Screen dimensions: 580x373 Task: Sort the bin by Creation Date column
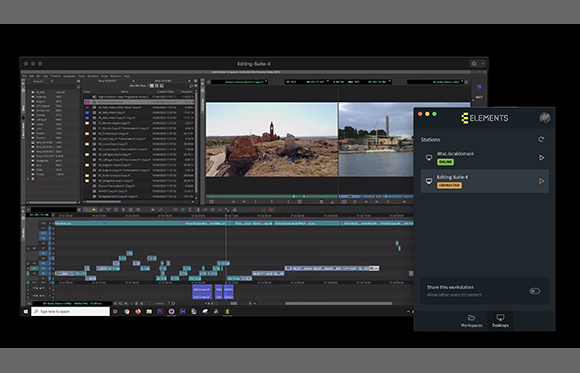(x=165, y=92)
